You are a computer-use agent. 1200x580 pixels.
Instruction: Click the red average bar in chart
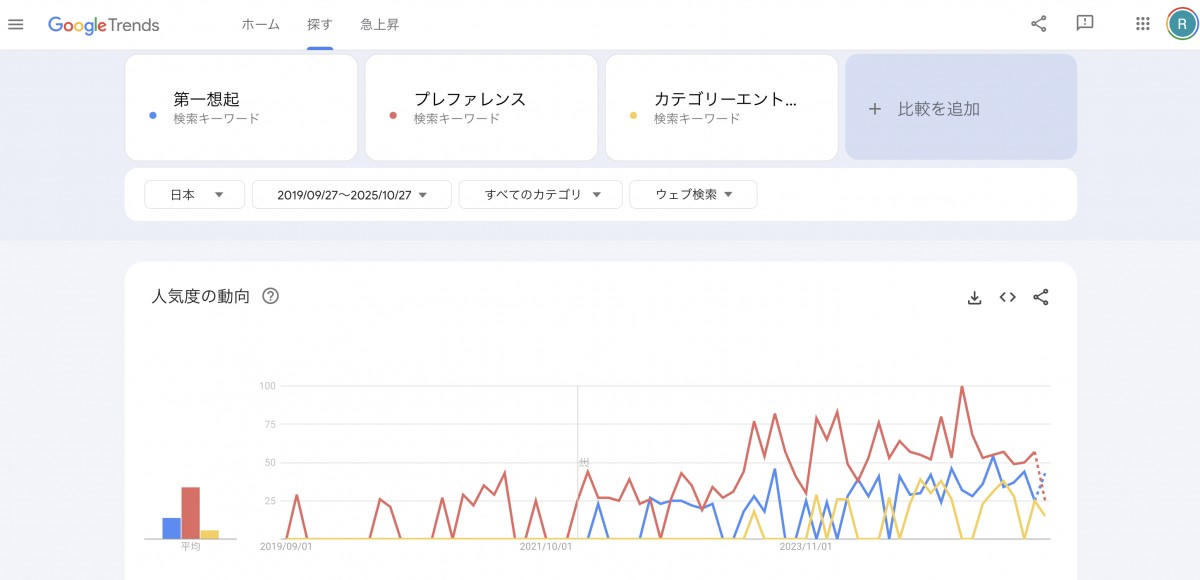coord(190,513)
